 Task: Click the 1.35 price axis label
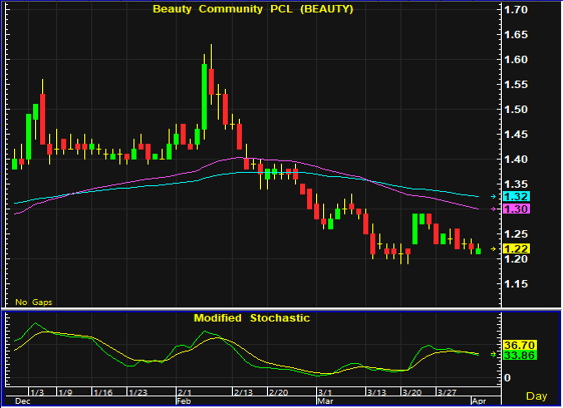pyautogui.click(x=516, y=184)
